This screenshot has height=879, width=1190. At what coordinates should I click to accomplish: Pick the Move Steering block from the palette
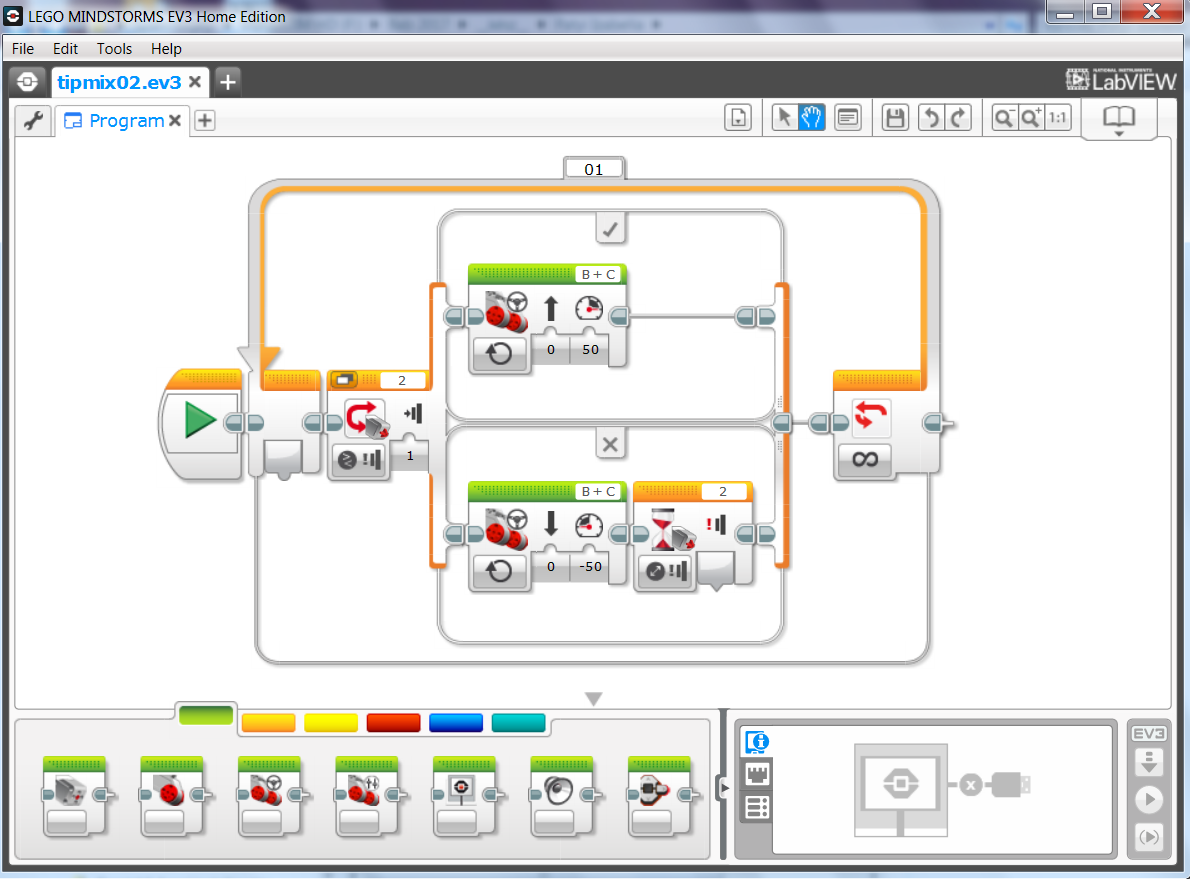pyautogui.click(x=269, y=796)
